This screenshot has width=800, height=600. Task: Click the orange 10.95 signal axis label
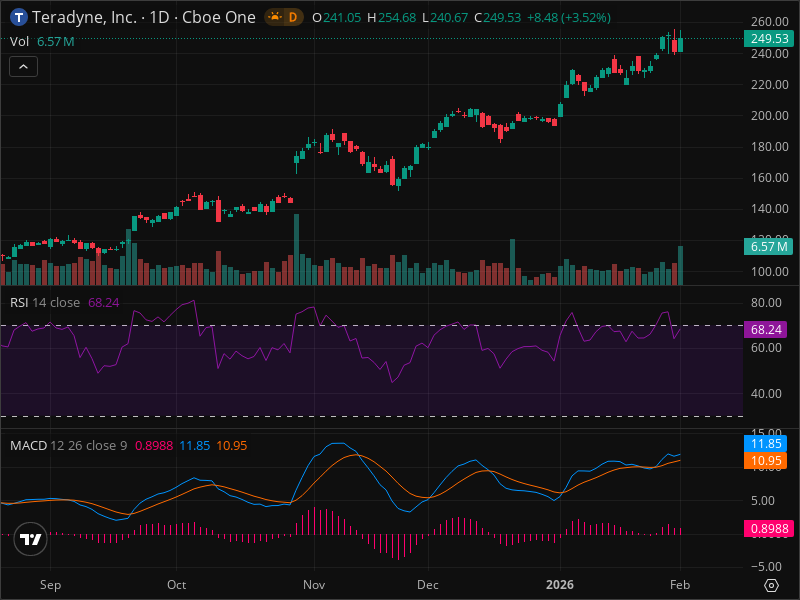click(x=765, y=461)
